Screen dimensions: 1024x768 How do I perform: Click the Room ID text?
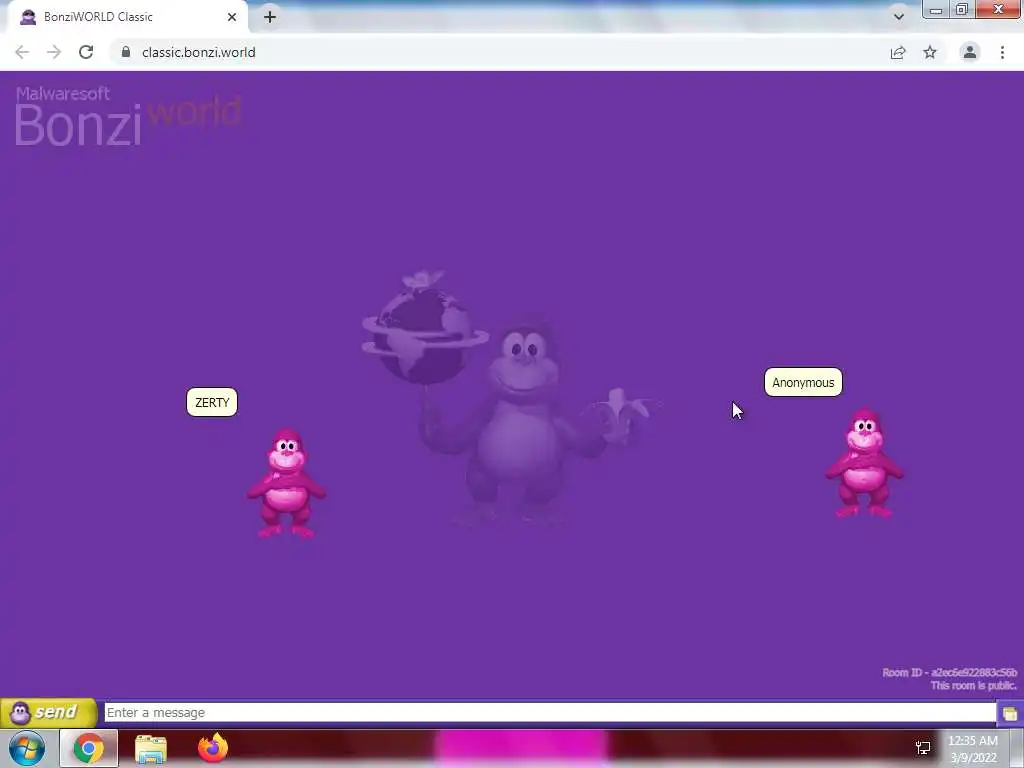949,672
